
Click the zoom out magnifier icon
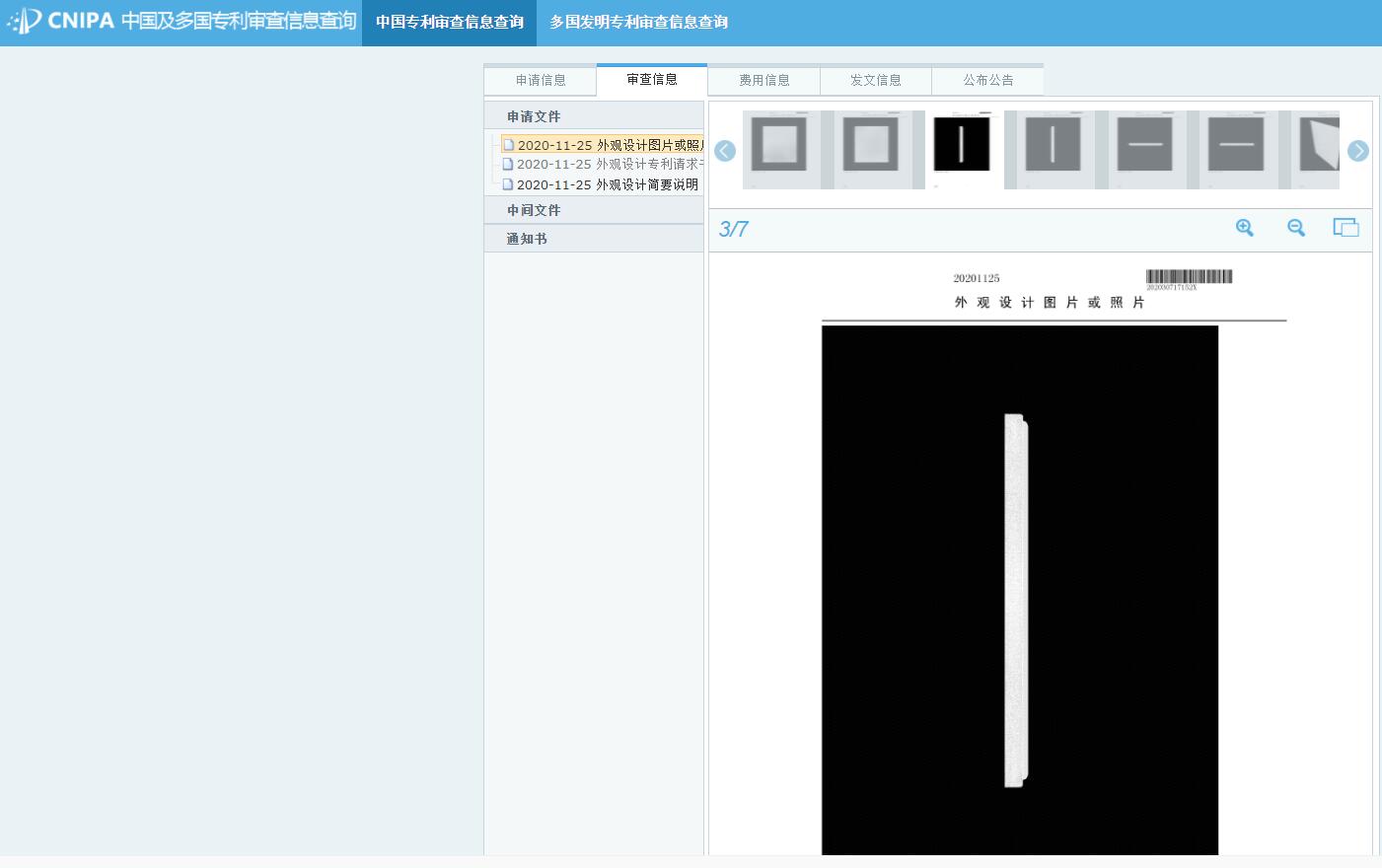click(x=1296, y=228)
